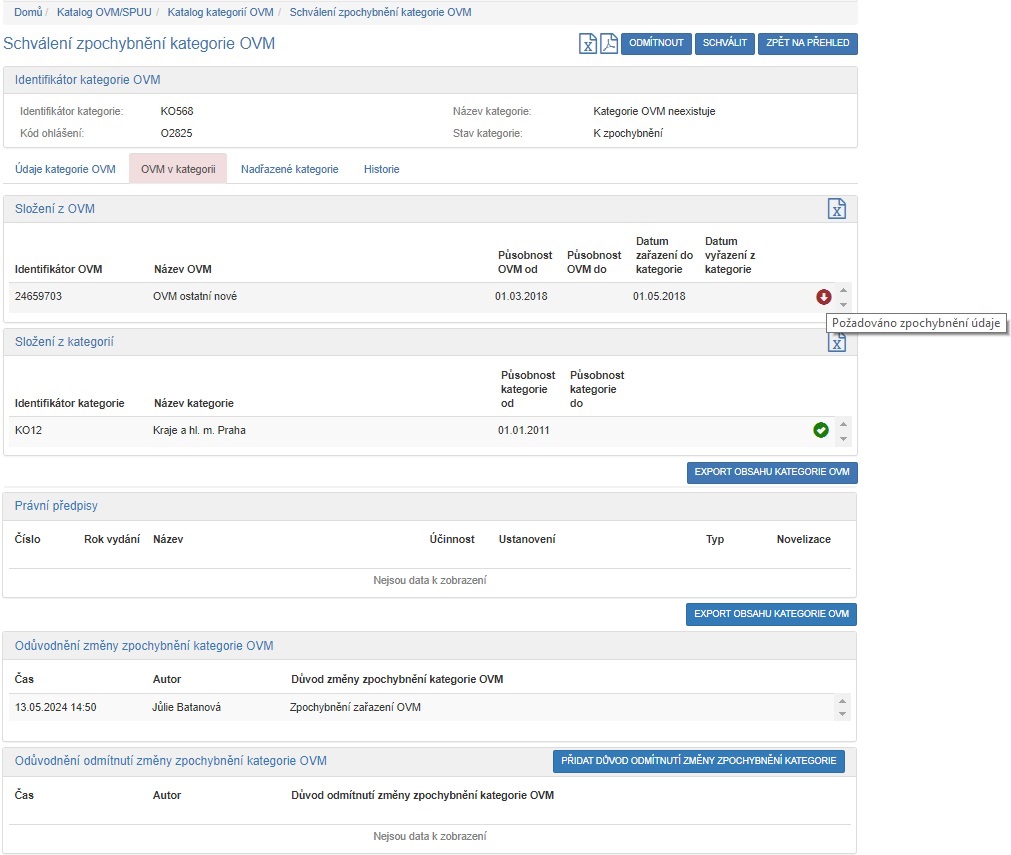Go back using Zpět na přehled
The height and width of the screenshot is (855, 1011).
(x=807, y=43)
